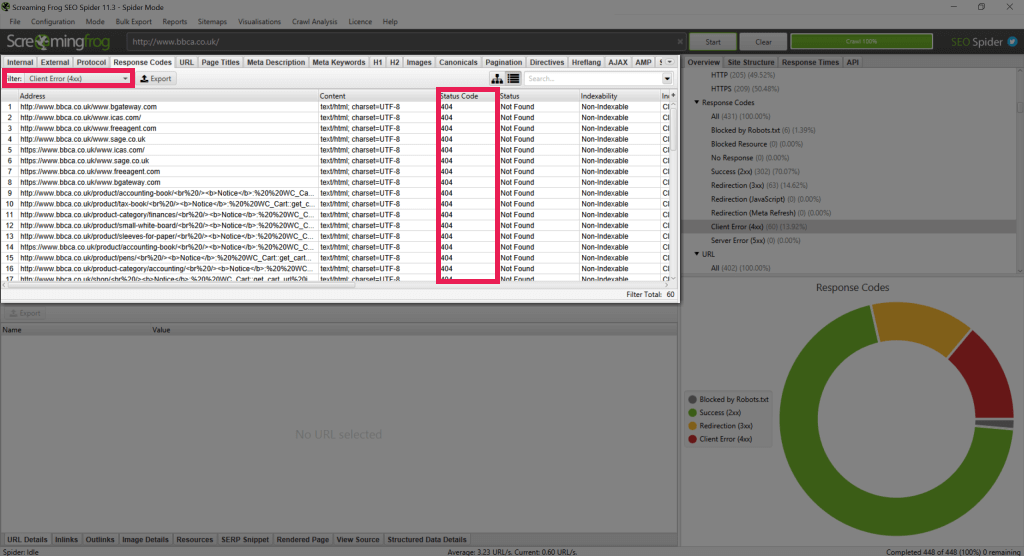Open the Inlinks bottom tab
This screenshot has height=556, width=1024.
click(x=66, y=540)
